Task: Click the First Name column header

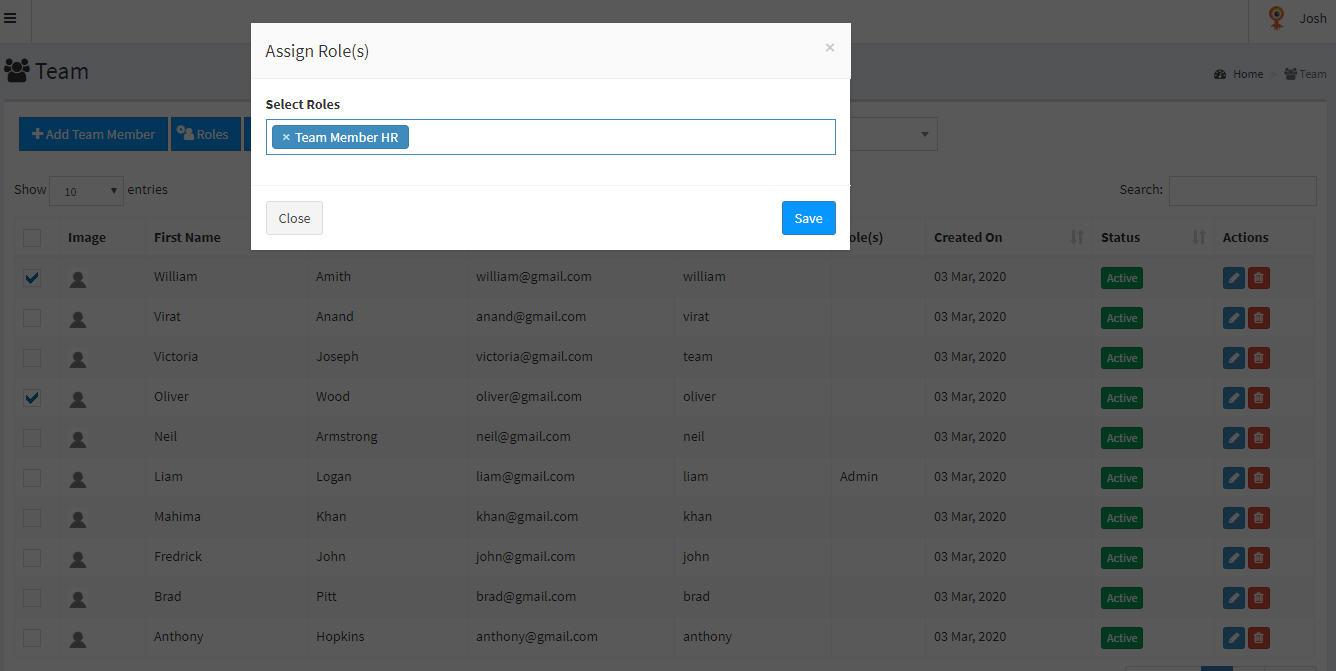Action: click(187, 237)
